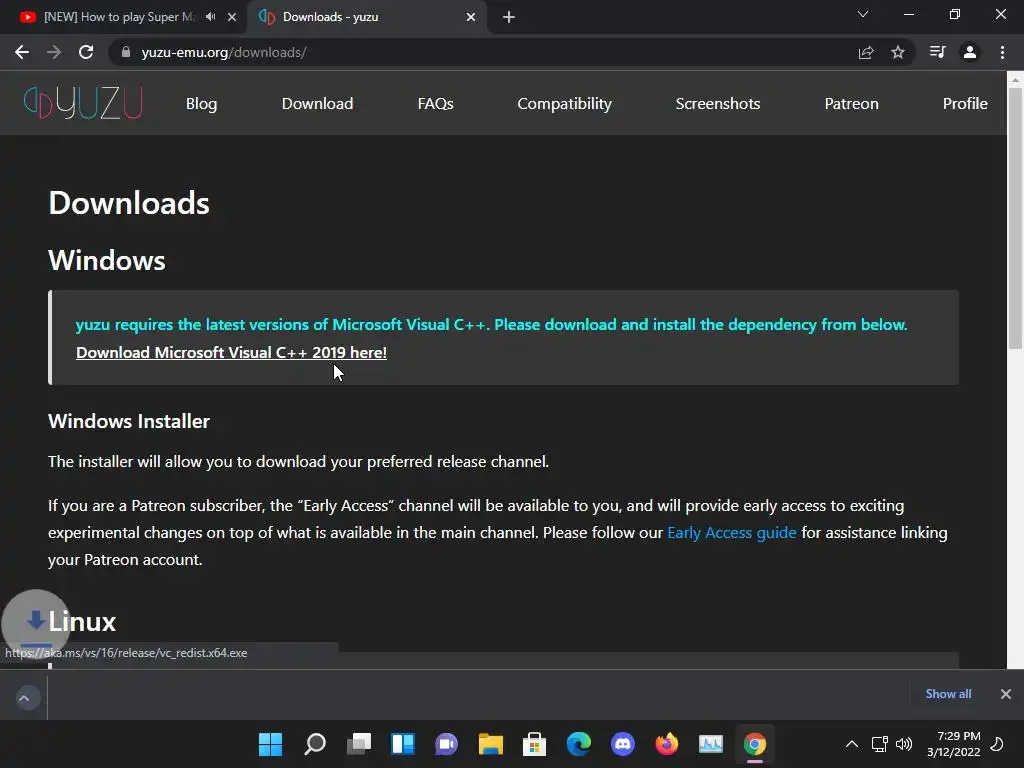1024x768 pixels.
Task: Open Microsoft Store from taskbar
Action: coord(534,744)
